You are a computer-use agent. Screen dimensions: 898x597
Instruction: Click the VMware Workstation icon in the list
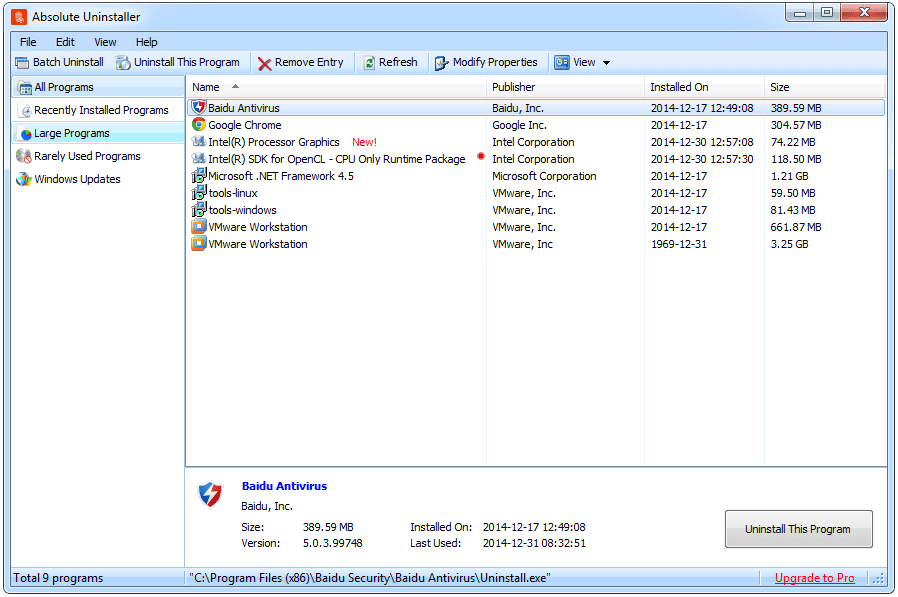click(x=197, y=227)
